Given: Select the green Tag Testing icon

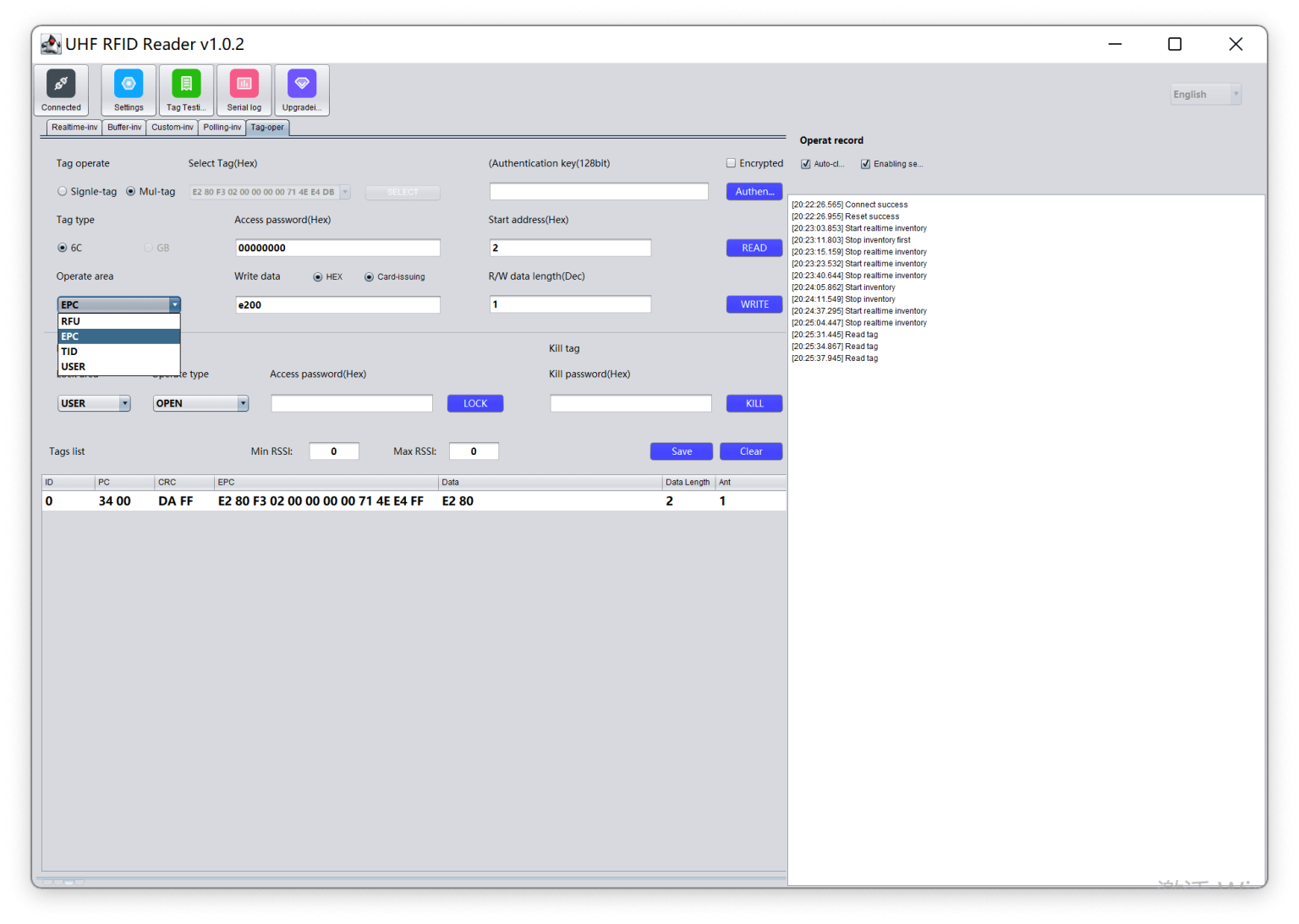Looking at the screenshot, I should coord(185,90).
